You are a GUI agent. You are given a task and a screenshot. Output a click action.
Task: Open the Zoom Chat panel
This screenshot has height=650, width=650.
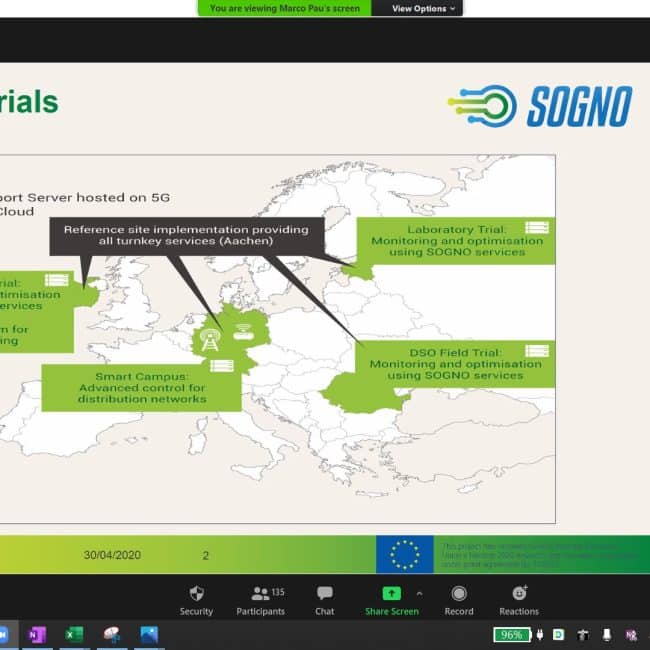(x=325, y=600)
